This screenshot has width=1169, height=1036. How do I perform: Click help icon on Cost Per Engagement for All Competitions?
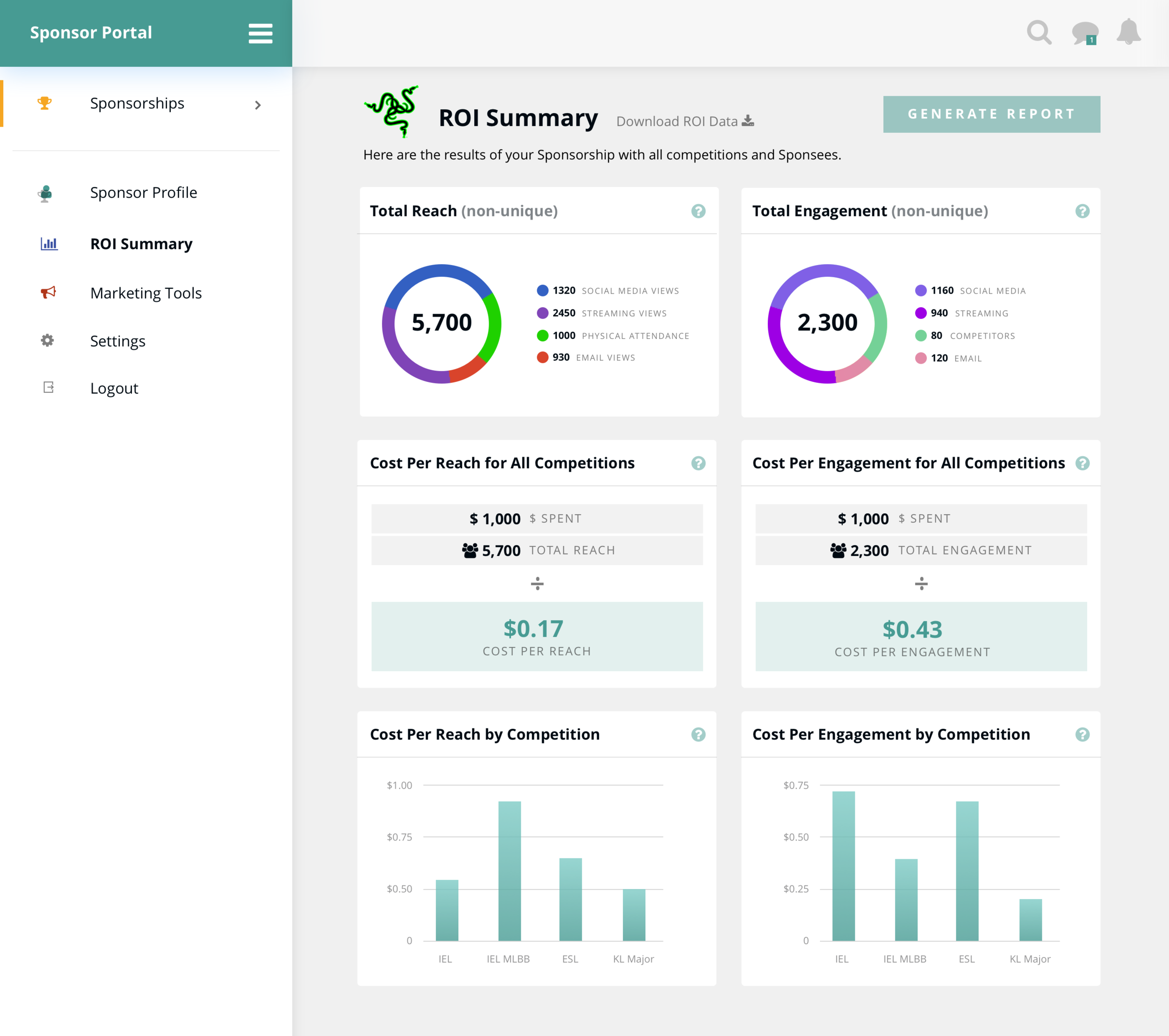pos(1082,463)
